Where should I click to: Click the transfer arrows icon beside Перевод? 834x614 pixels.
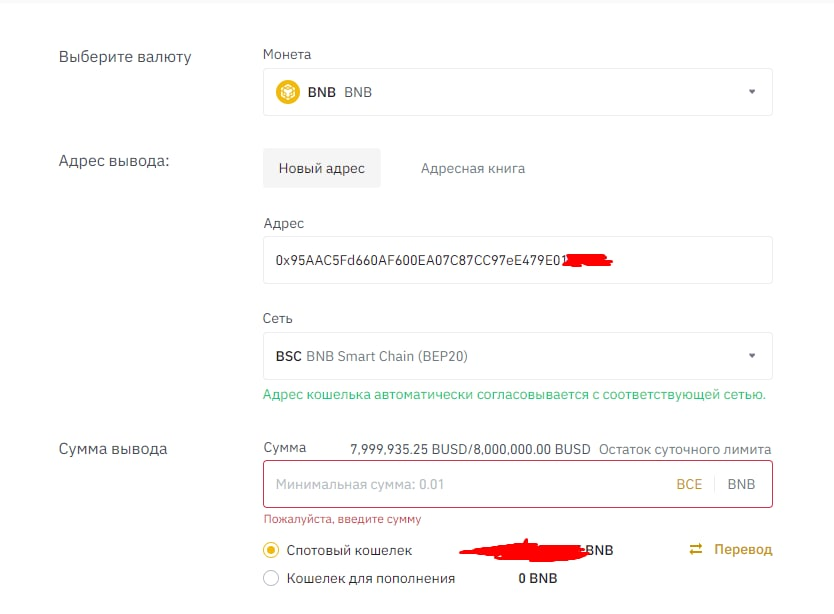[696, 549]
